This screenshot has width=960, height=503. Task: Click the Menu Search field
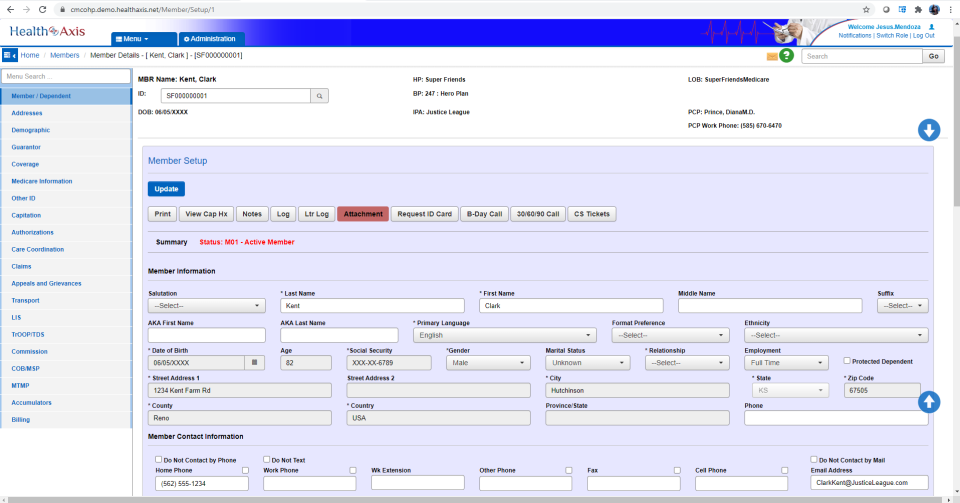pyautogui.click(x=66, y=76)
